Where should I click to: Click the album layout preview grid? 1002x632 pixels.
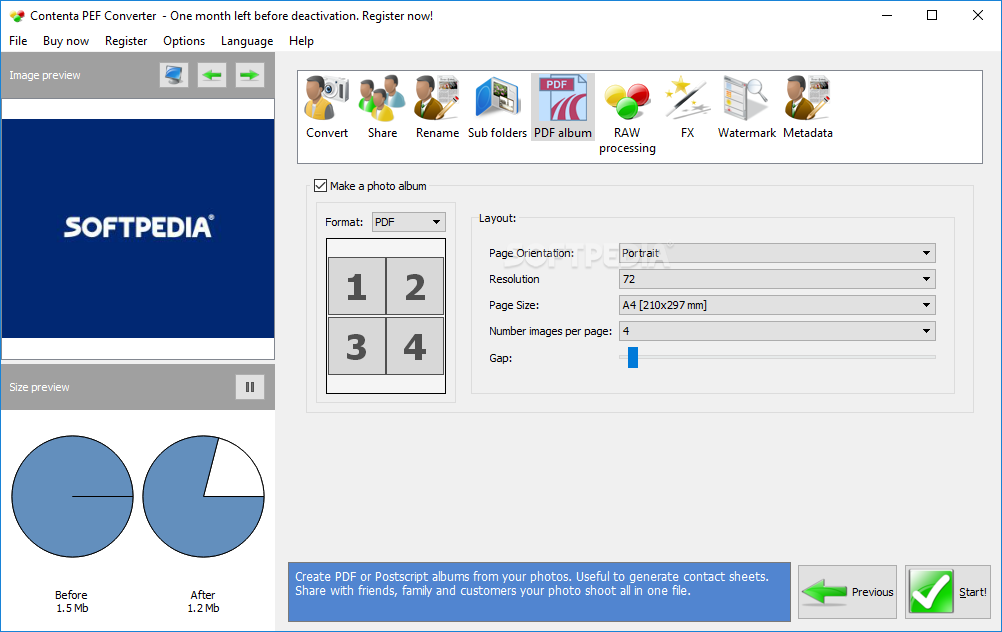pos(386,316)
